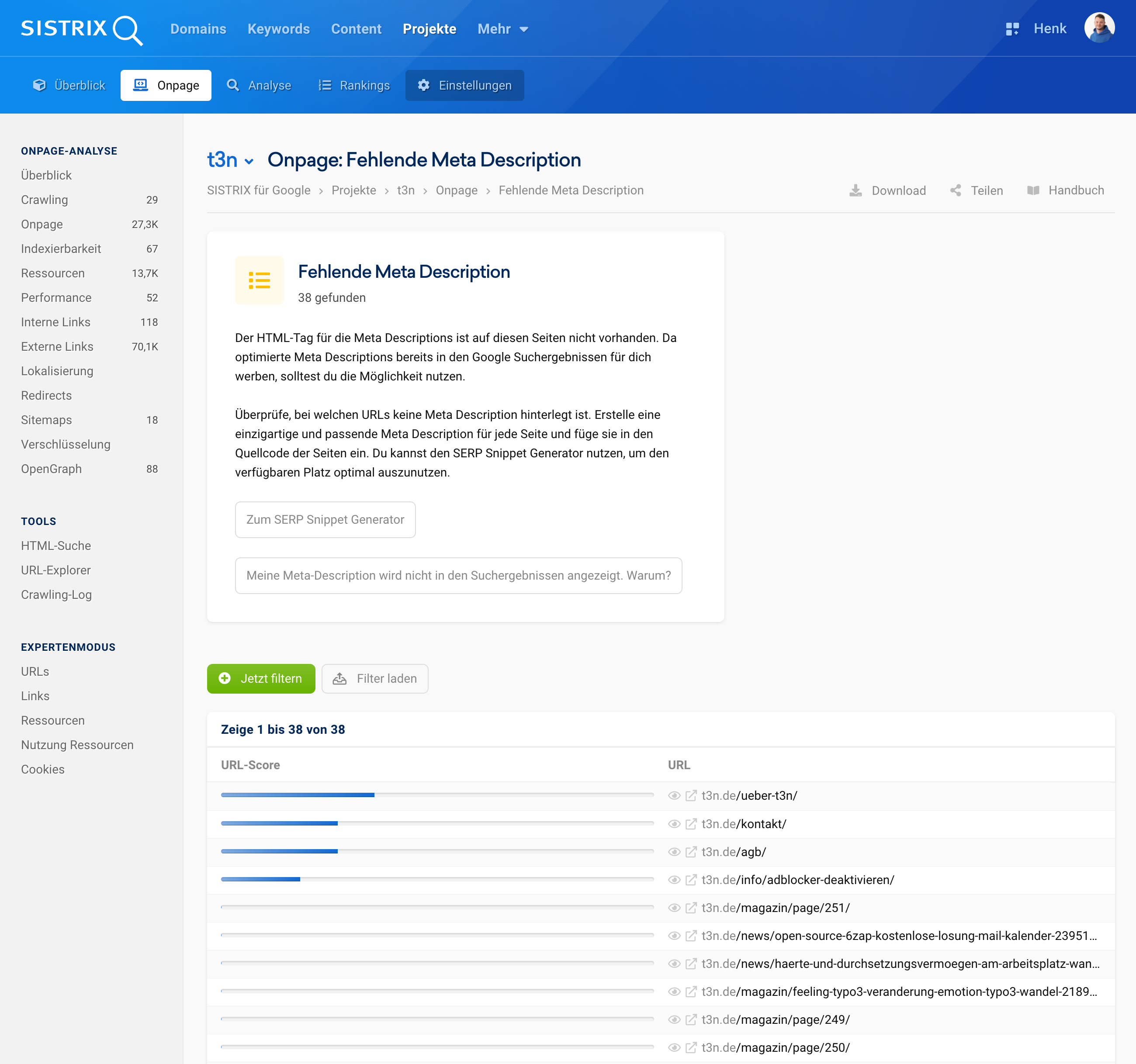Click the Jetzt filtern button
Screen dimensions: 1136x1064
click(260, 678)
